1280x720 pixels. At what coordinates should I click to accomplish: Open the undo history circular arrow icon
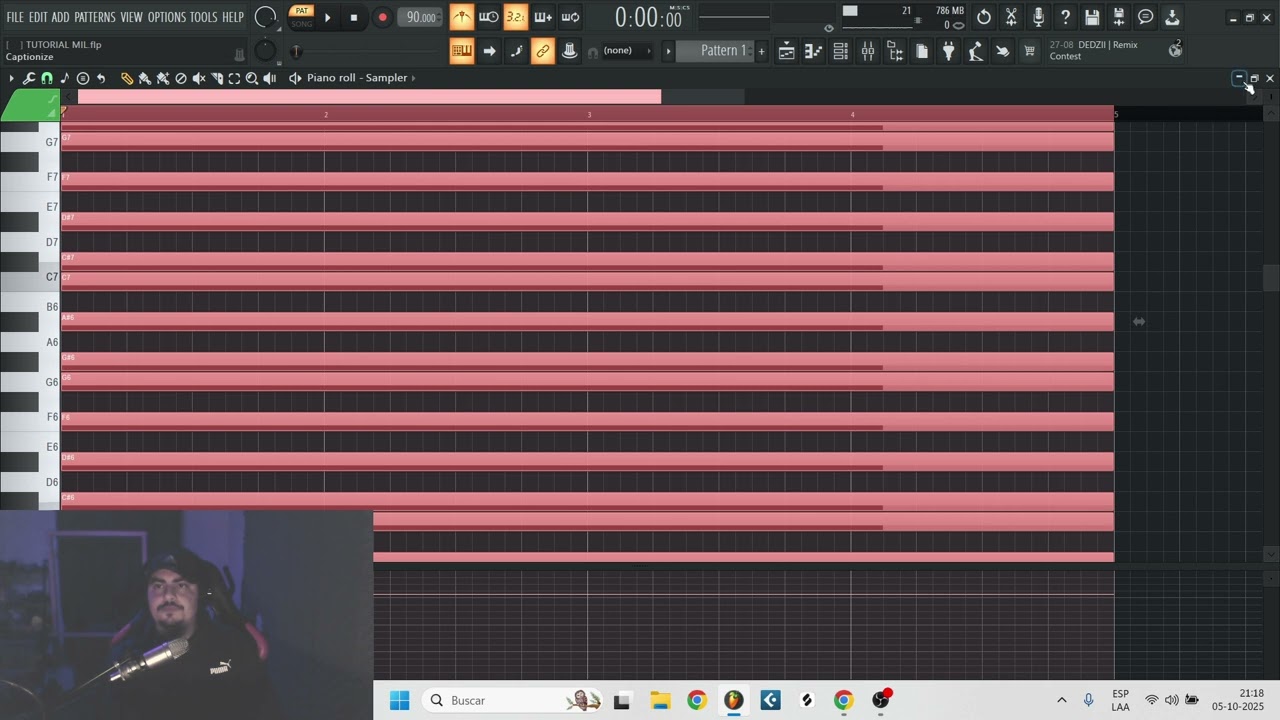click(x=984, y=17)
